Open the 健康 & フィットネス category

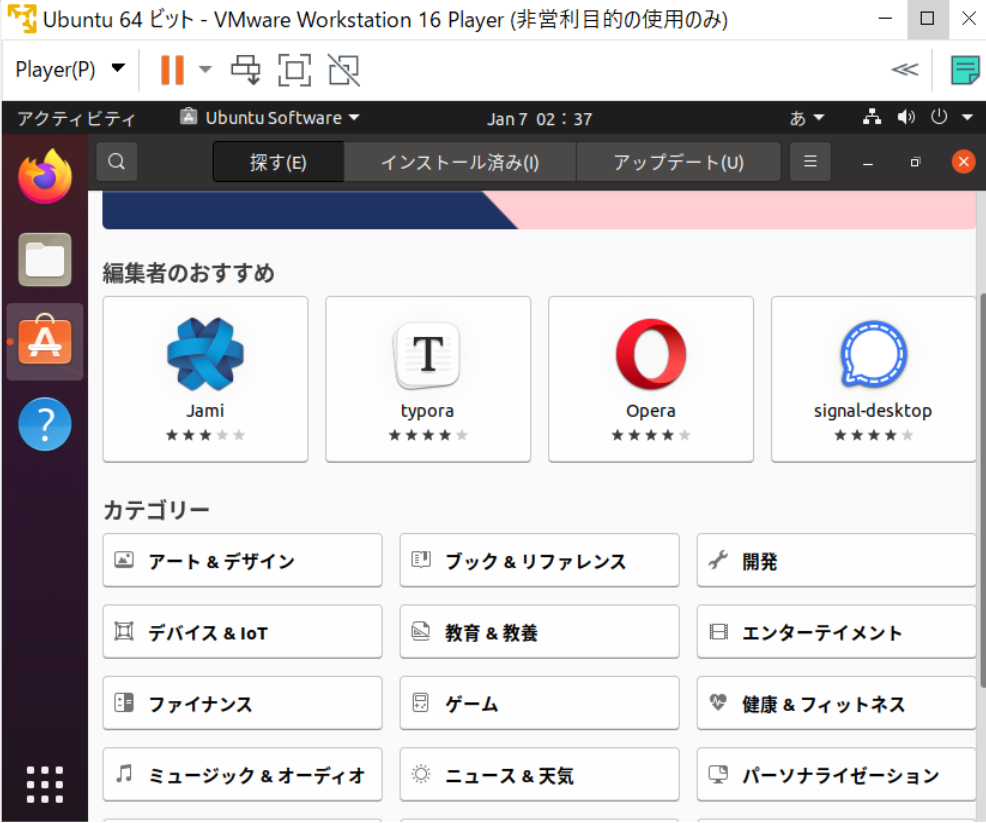(x=836, y=703)
